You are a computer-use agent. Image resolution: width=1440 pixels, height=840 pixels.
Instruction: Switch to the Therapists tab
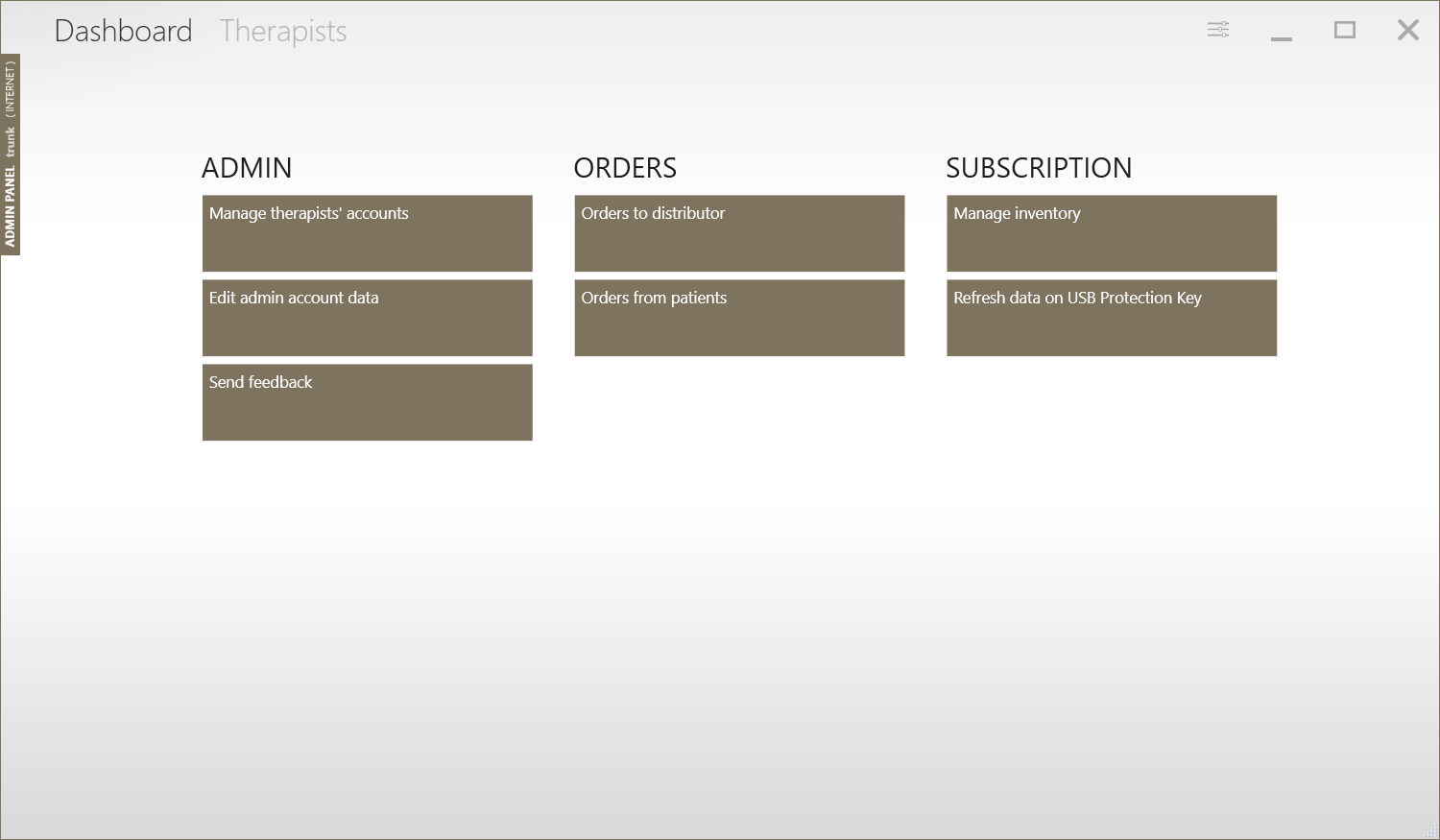coord(283,31)
